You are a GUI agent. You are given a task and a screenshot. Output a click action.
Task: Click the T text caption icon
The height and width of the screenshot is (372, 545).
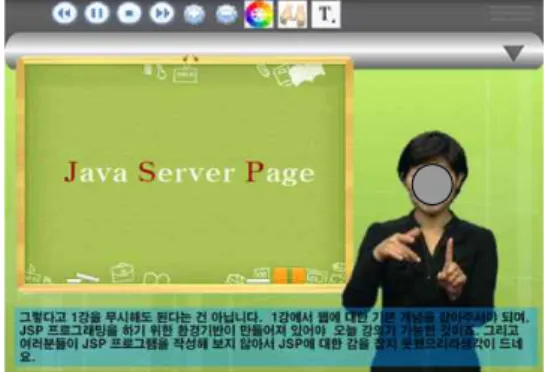pos(326,14)
